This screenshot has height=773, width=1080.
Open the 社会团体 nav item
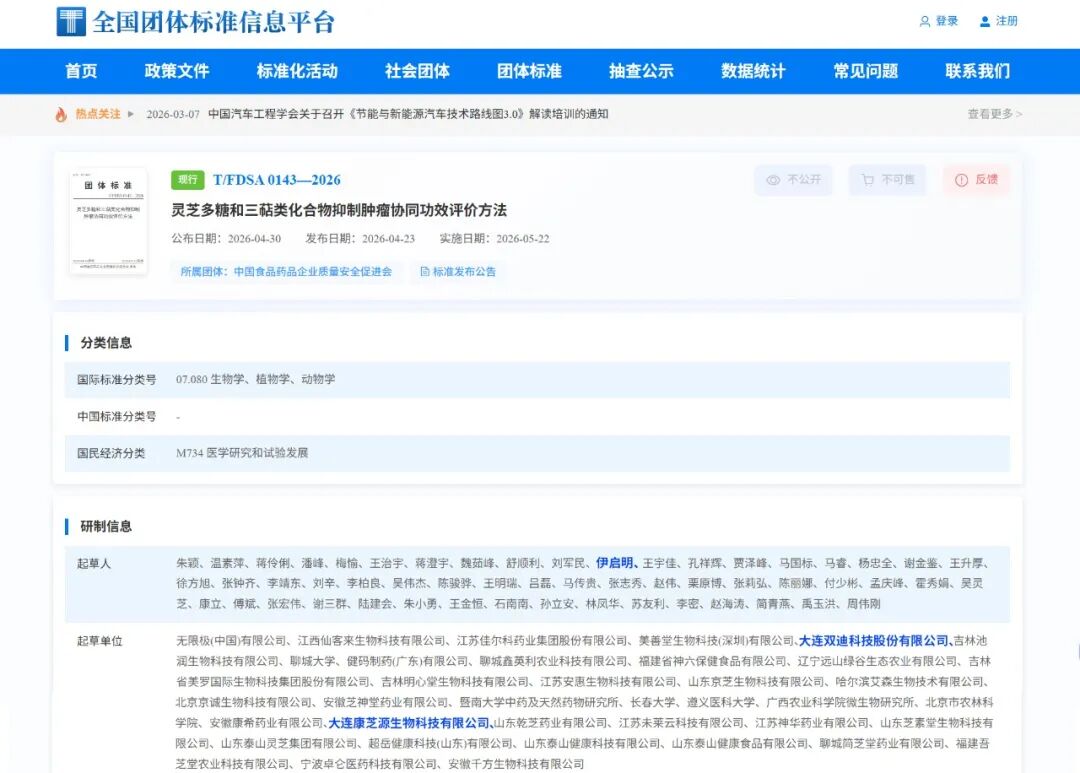(417, 71)
